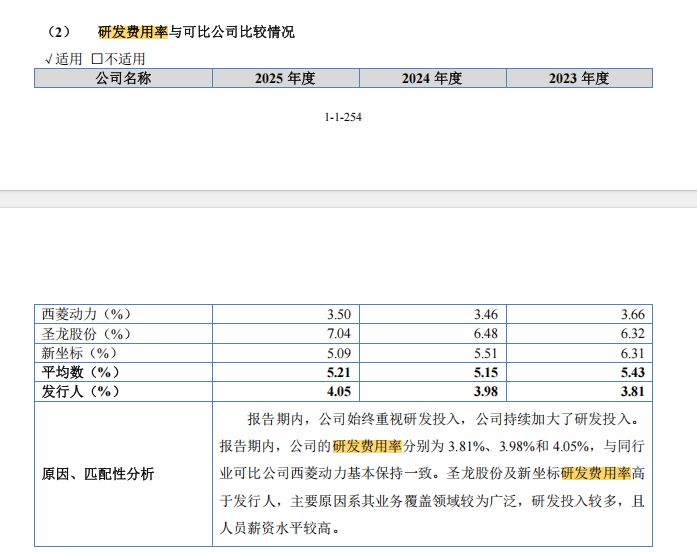Click the 原因、匹配性分析 label cell
The image size is (697, 553).
tap(123, 474)
